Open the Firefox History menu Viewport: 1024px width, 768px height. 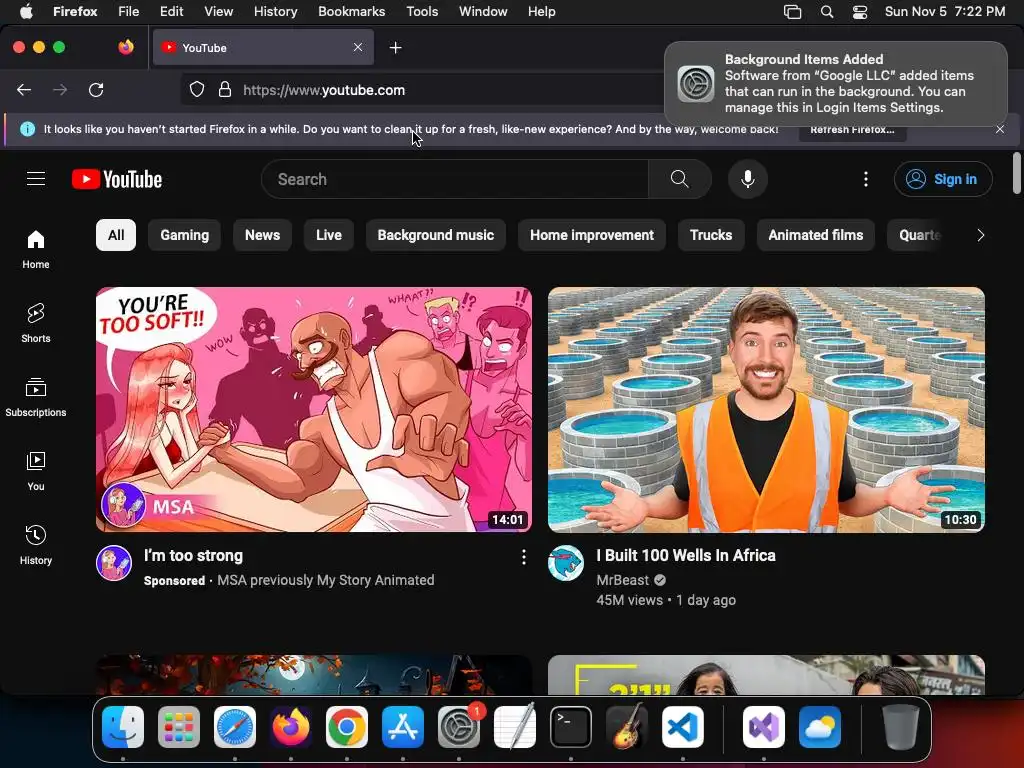click(x=275, y=11)
